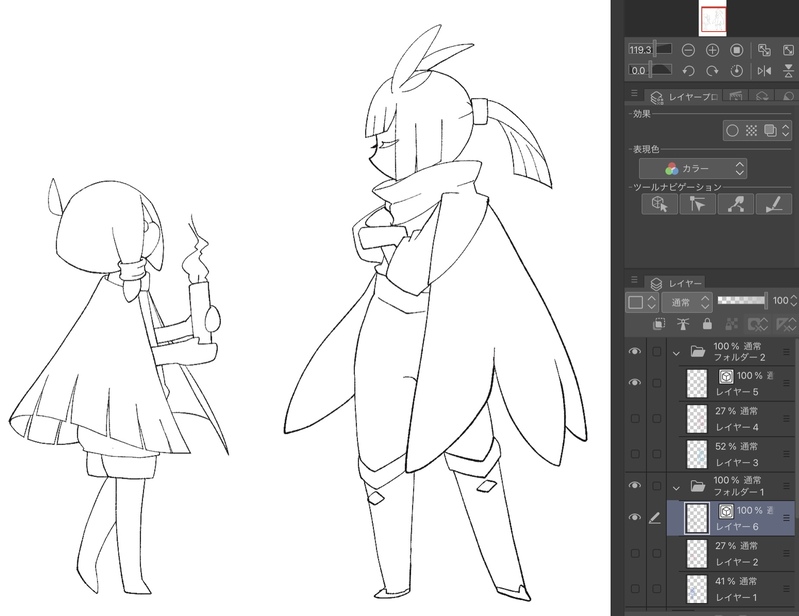Tick the selection checkbox of レイヤー 4
Image resolution: width=799 pixels, height=616 pixels.
click(657, 418)
